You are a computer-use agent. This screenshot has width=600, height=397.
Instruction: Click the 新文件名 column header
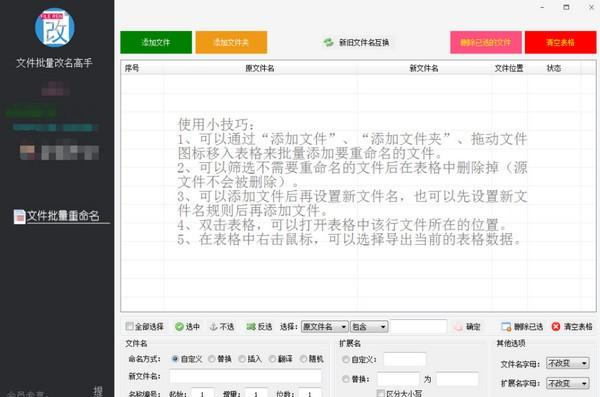[x=424, y=68]
